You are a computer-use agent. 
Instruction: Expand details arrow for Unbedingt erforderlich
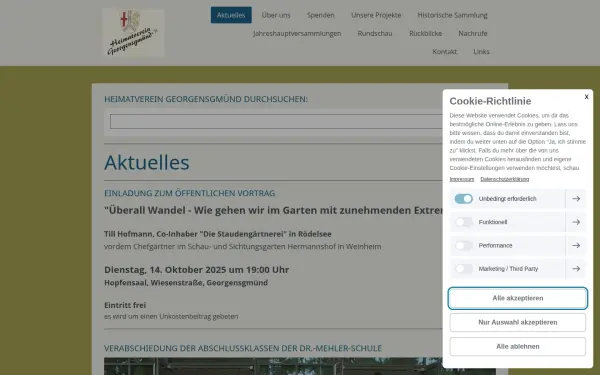(576, 199)
